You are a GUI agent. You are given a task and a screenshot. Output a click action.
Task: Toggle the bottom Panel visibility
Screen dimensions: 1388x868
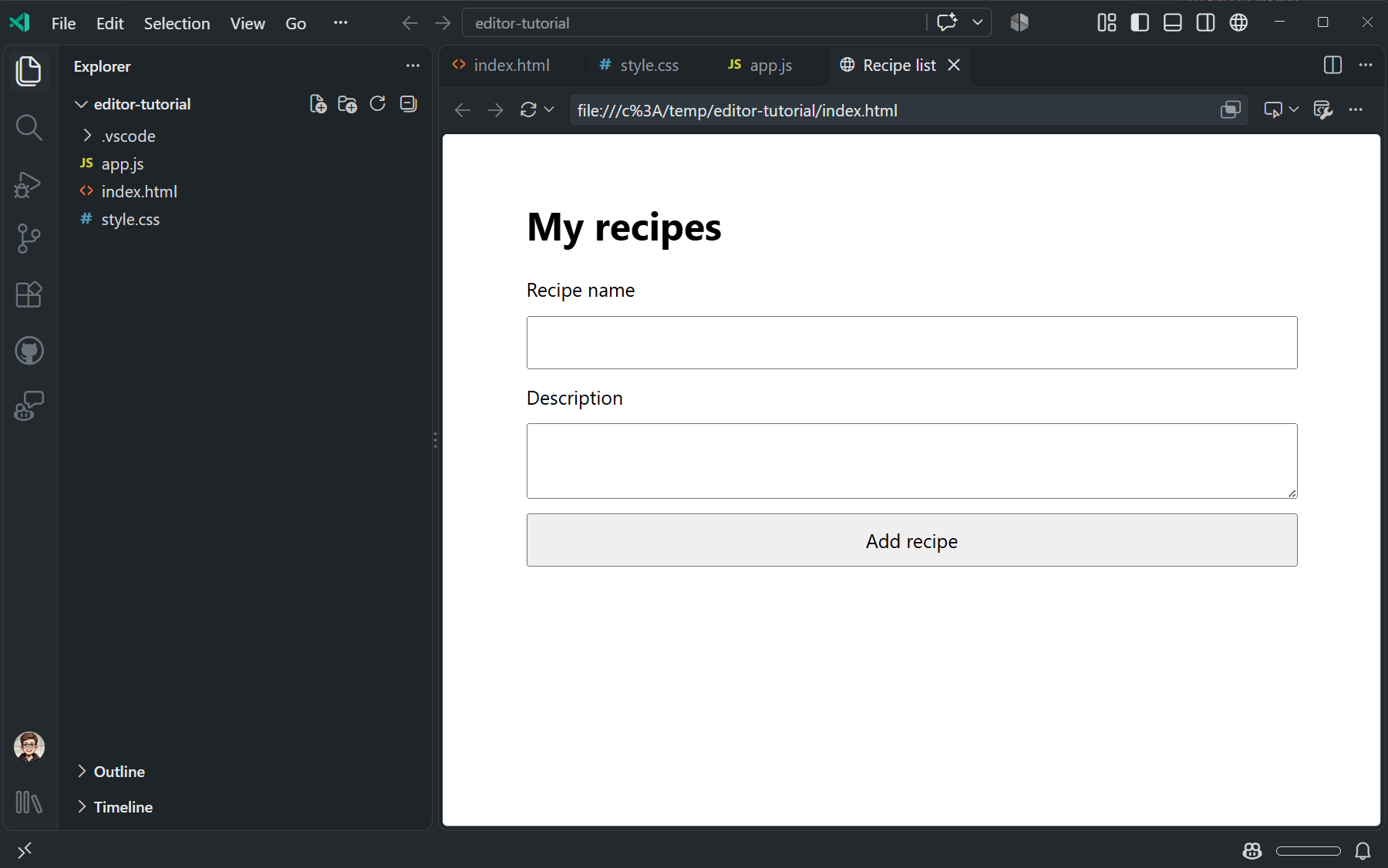click(x=1173, y=23)
